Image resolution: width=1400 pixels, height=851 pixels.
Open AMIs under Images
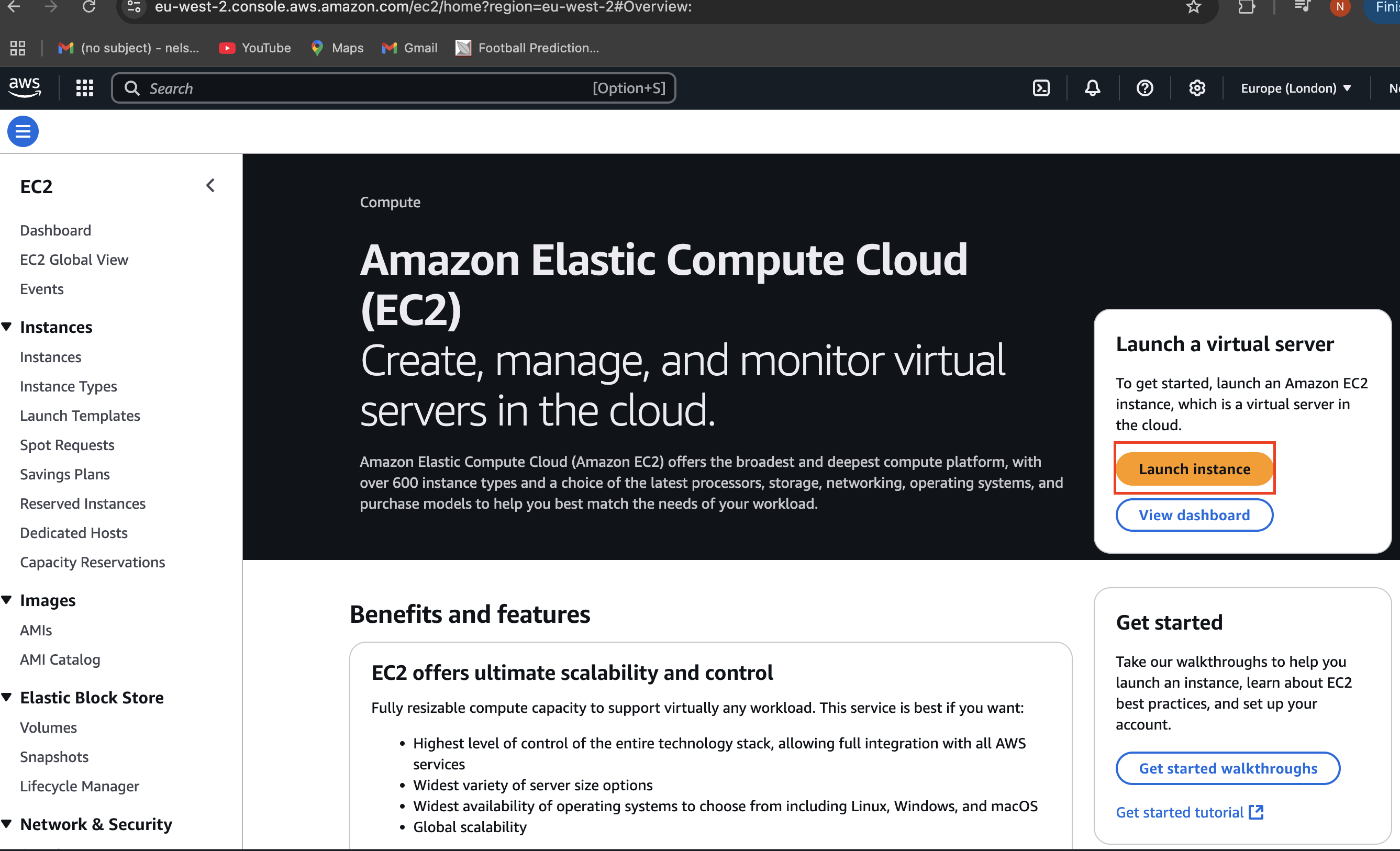pos(35,631)
